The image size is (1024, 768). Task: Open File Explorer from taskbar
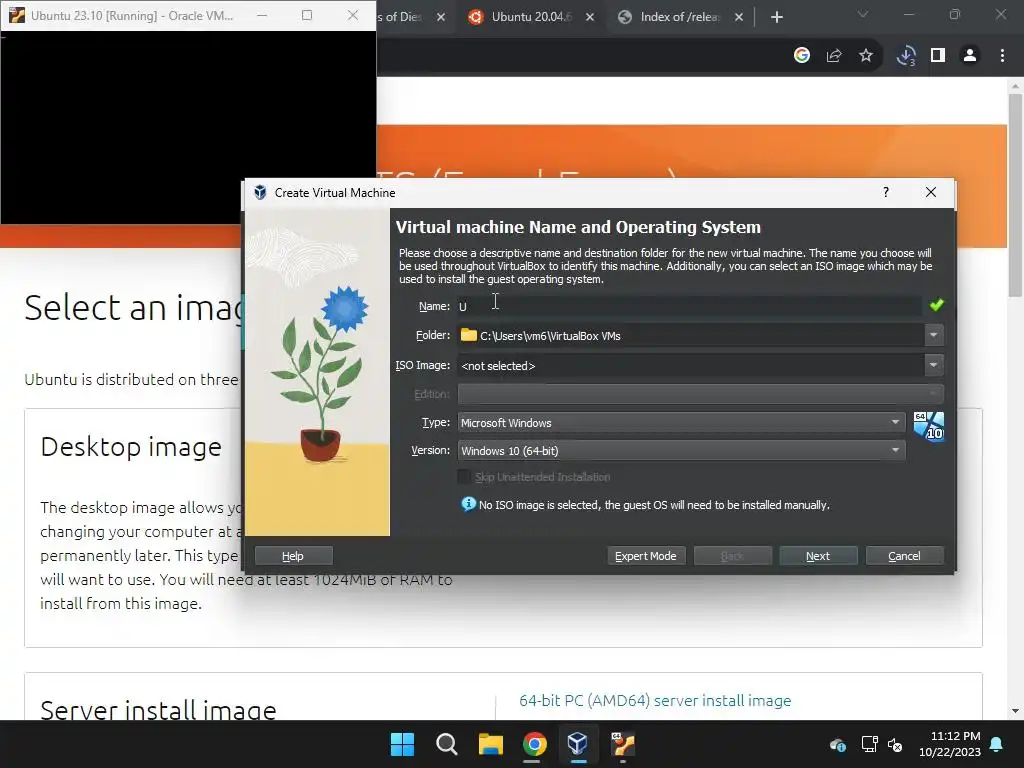(x=490, y=744)
